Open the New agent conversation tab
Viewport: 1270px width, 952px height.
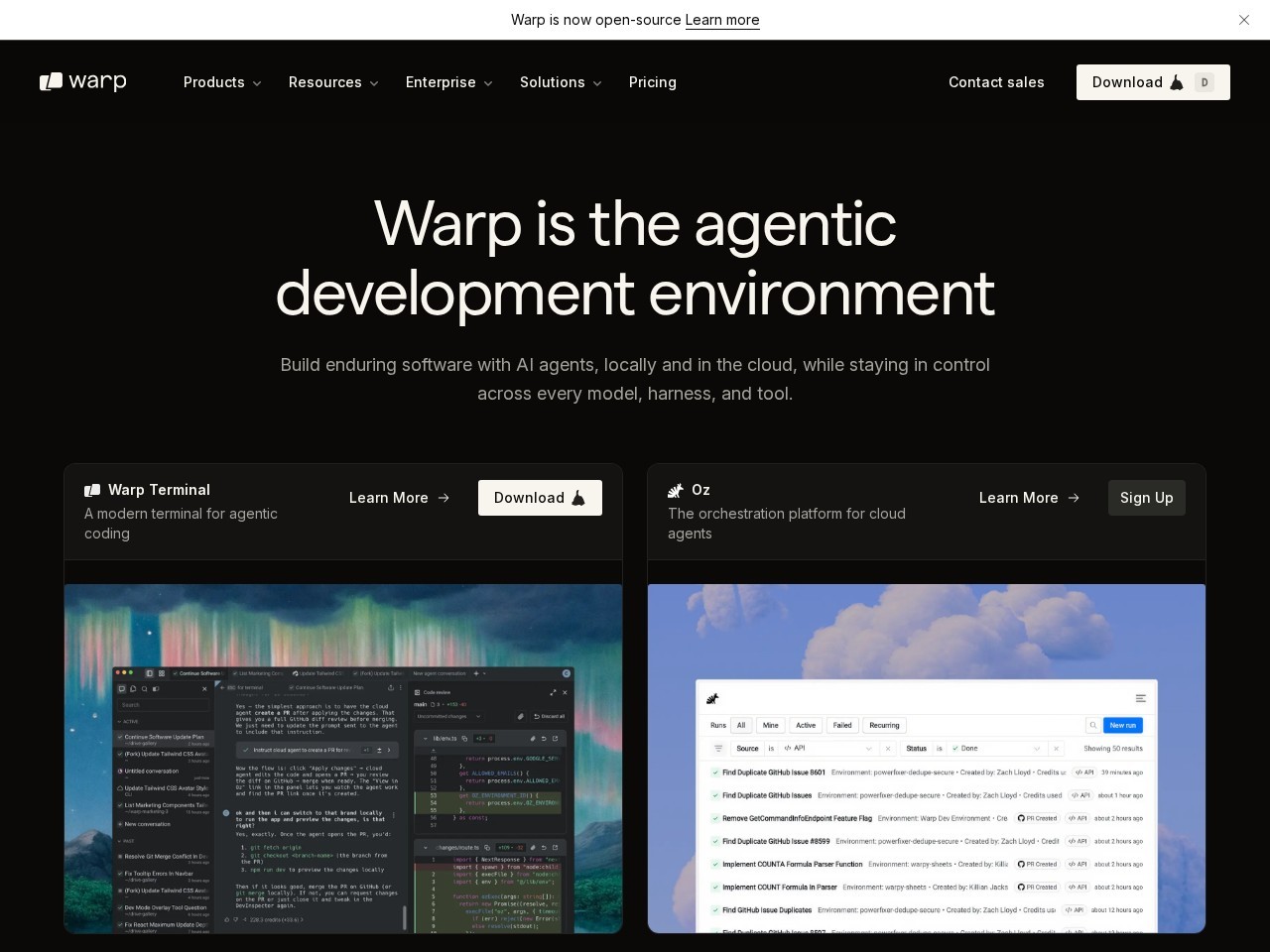pos(440,673)
